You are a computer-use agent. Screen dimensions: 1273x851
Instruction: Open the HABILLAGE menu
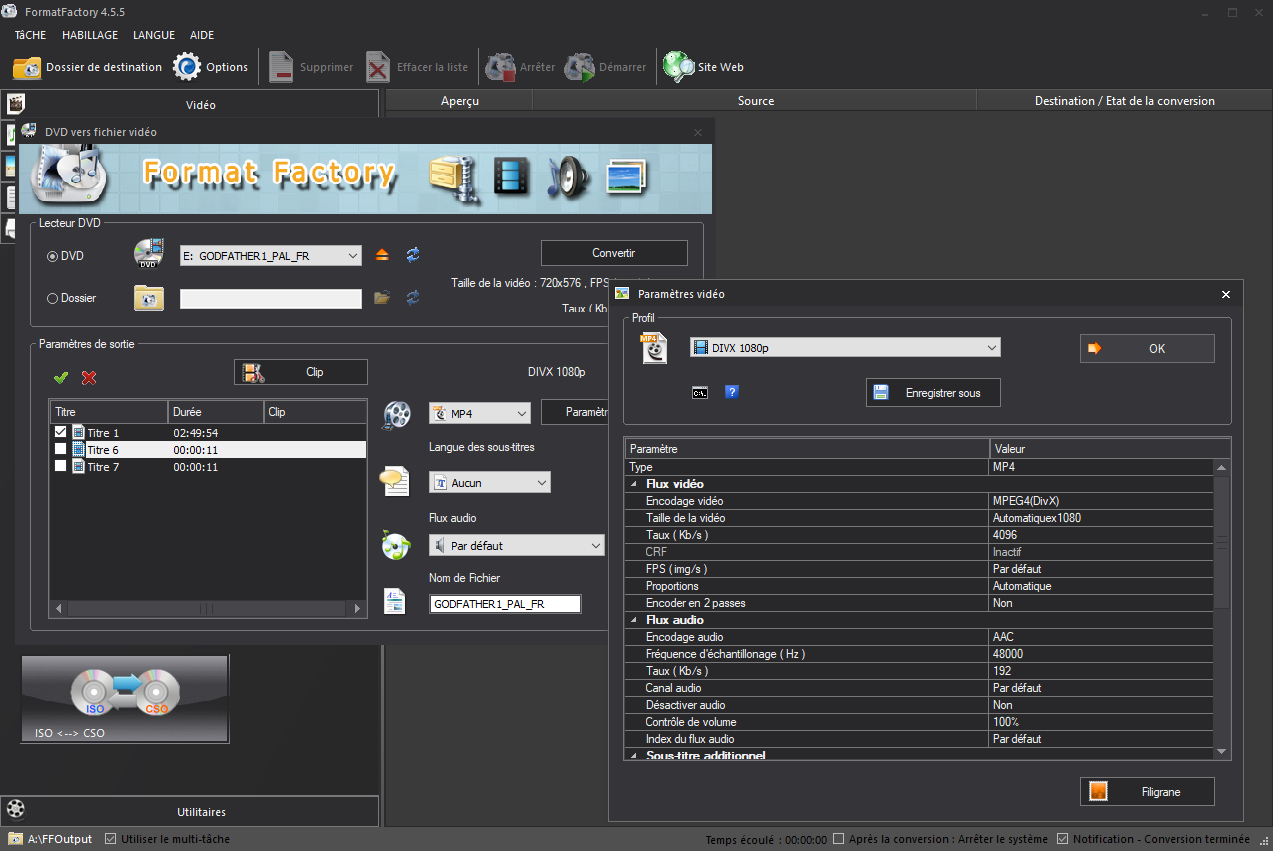[90, 35]
